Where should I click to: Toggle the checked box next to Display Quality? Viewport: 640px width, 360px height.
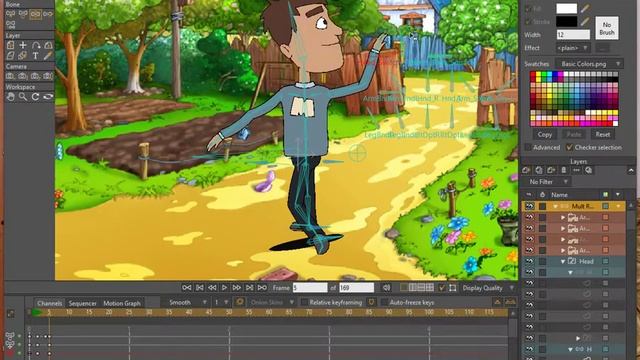point(441,288)
